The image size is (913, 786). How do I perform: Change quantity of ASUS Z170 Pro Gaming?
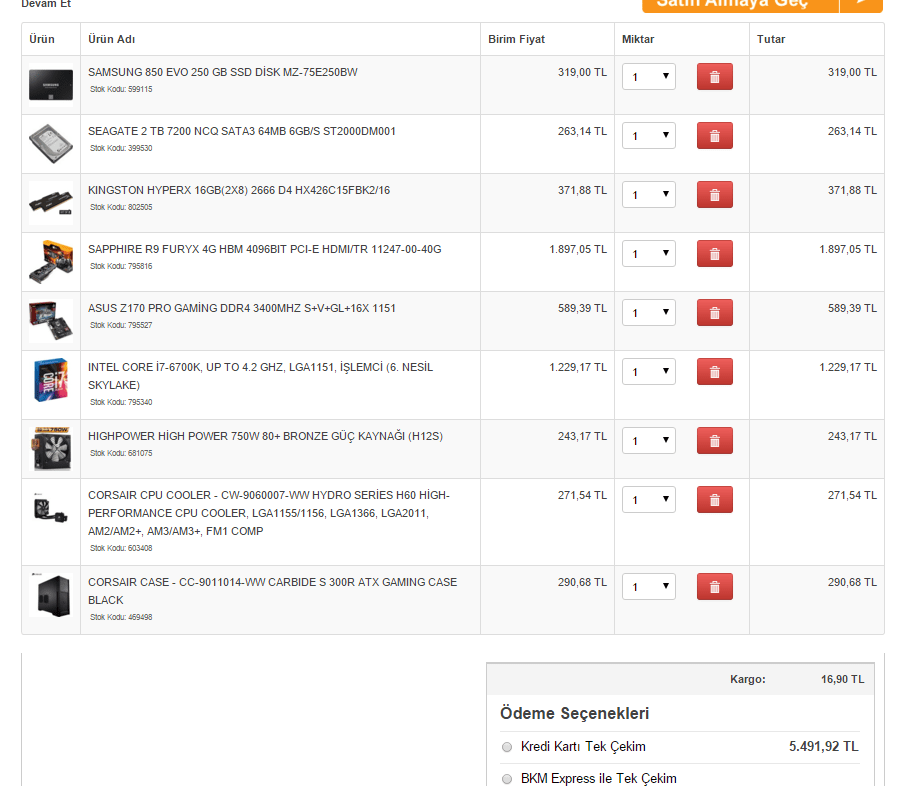pos(649,313)
